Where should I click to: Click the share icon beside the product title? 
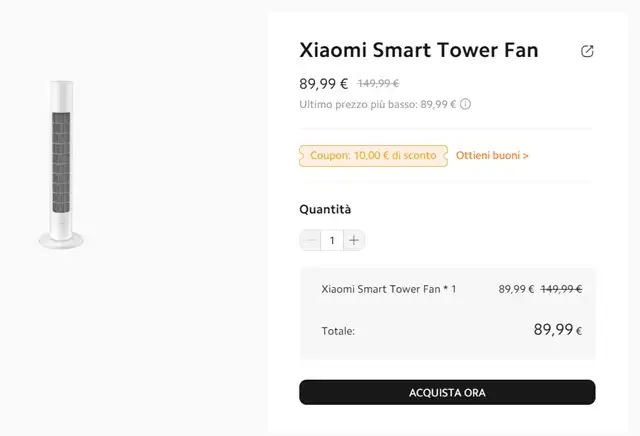click(x=587, y=52)
